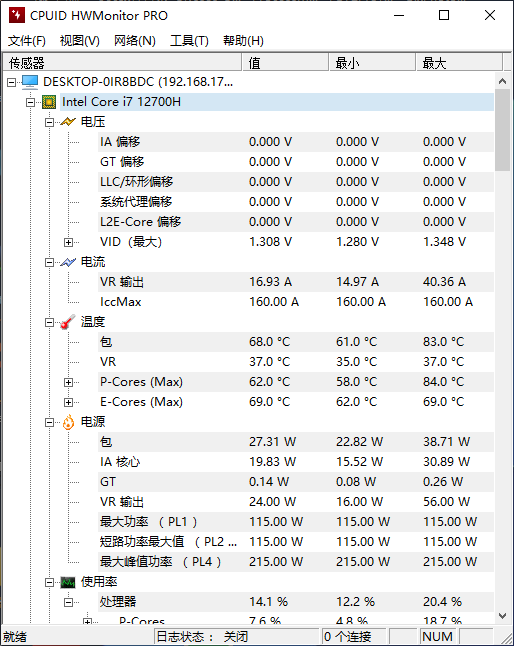Click the Intel Core i7 12700H chip icon
The width and height of the screenshot is (514, 646).
[49, 102]
